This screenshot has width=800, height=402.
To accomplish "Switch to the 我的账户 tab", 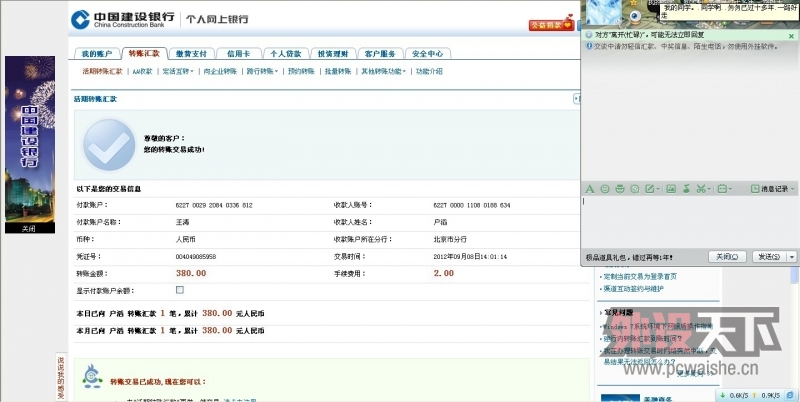I will (97, 53).
